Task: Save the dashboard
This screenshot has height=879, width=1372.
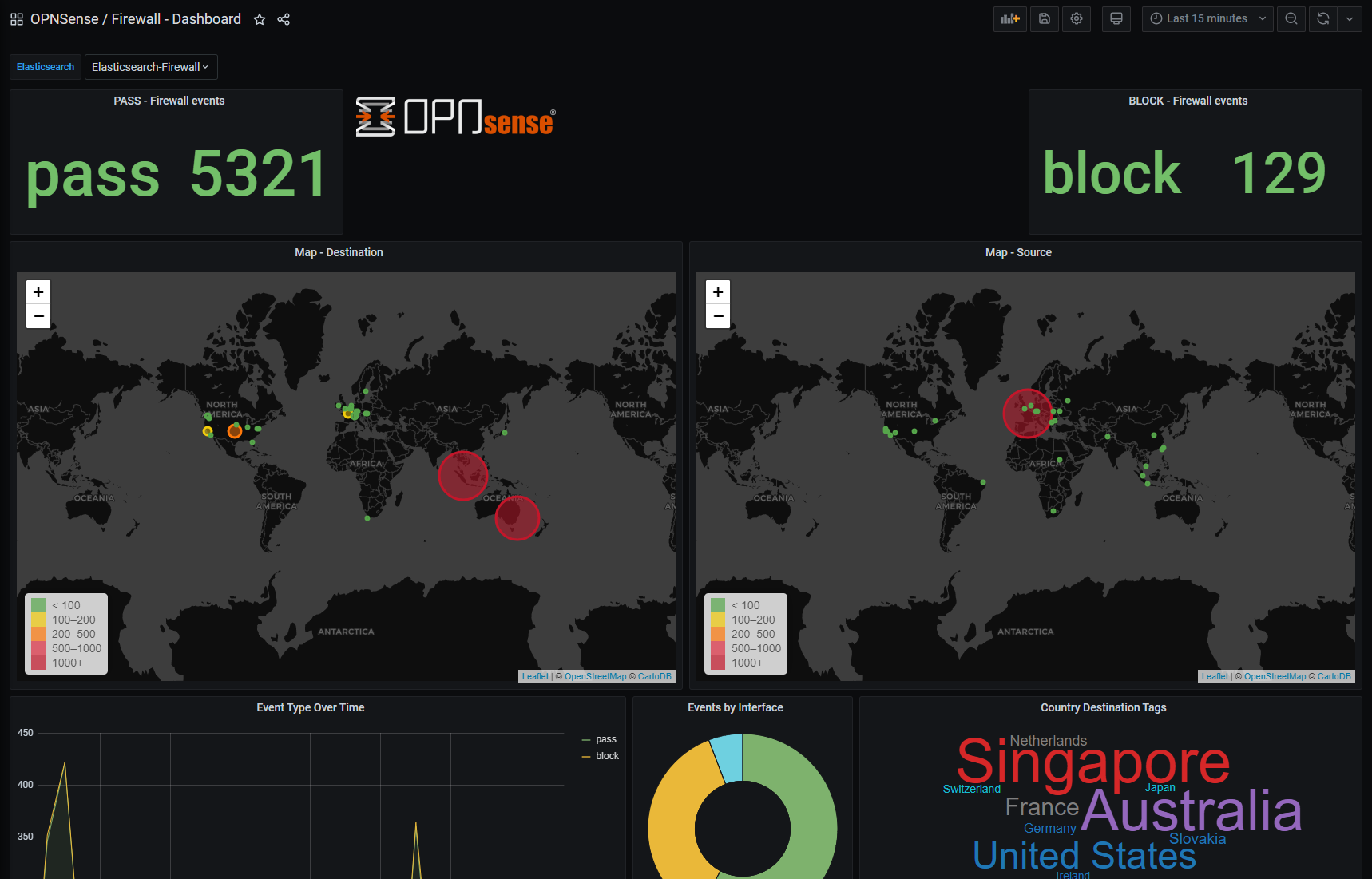Action: [x=1045, y=18]
